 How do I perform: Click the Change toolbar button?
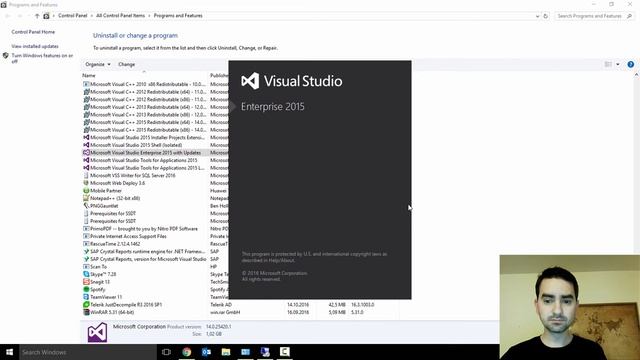coord(127,64)
